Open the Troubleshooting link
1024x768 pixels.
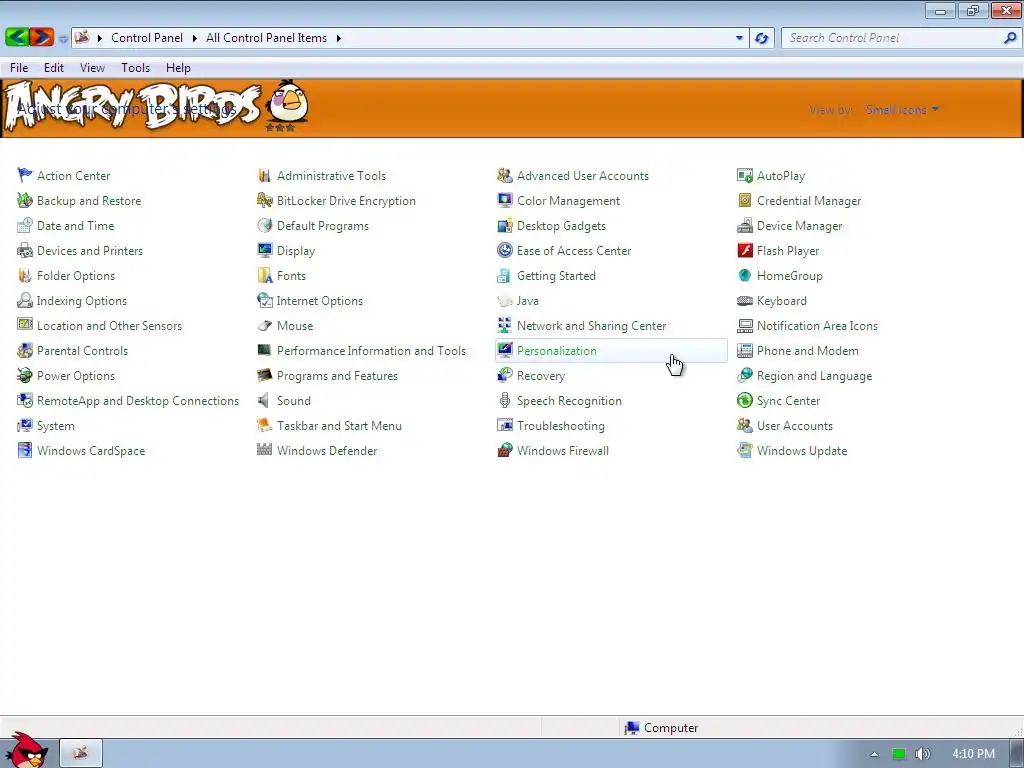(x=560, y=426)
